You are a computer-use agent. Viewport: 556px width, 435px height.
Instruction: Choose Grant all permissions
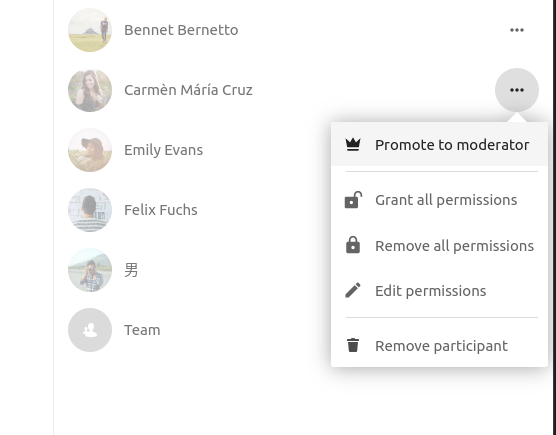[x=439, y=200]
